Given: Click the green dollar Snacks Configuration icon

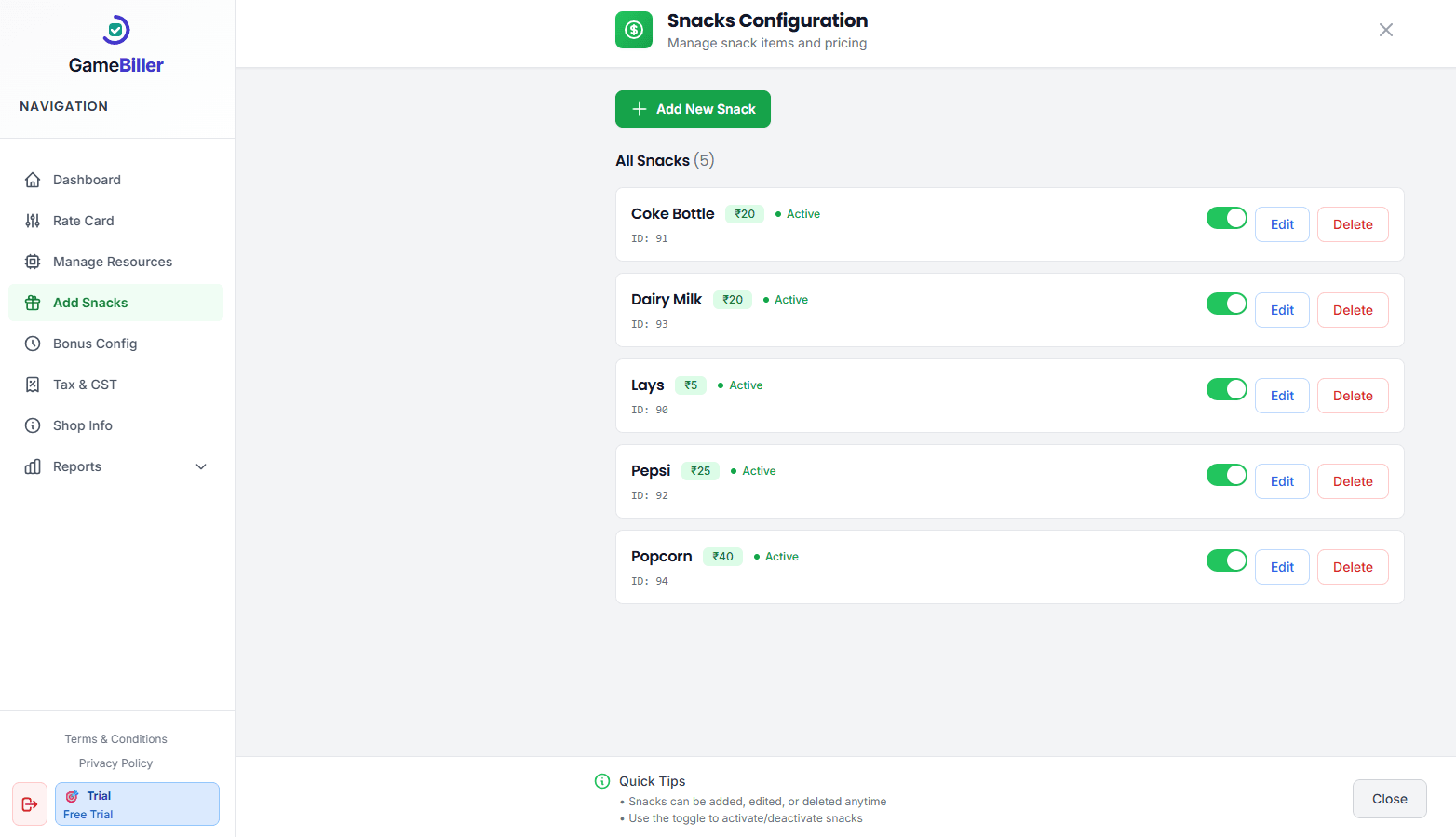Looking at the screenshot, I should [634, 30].
